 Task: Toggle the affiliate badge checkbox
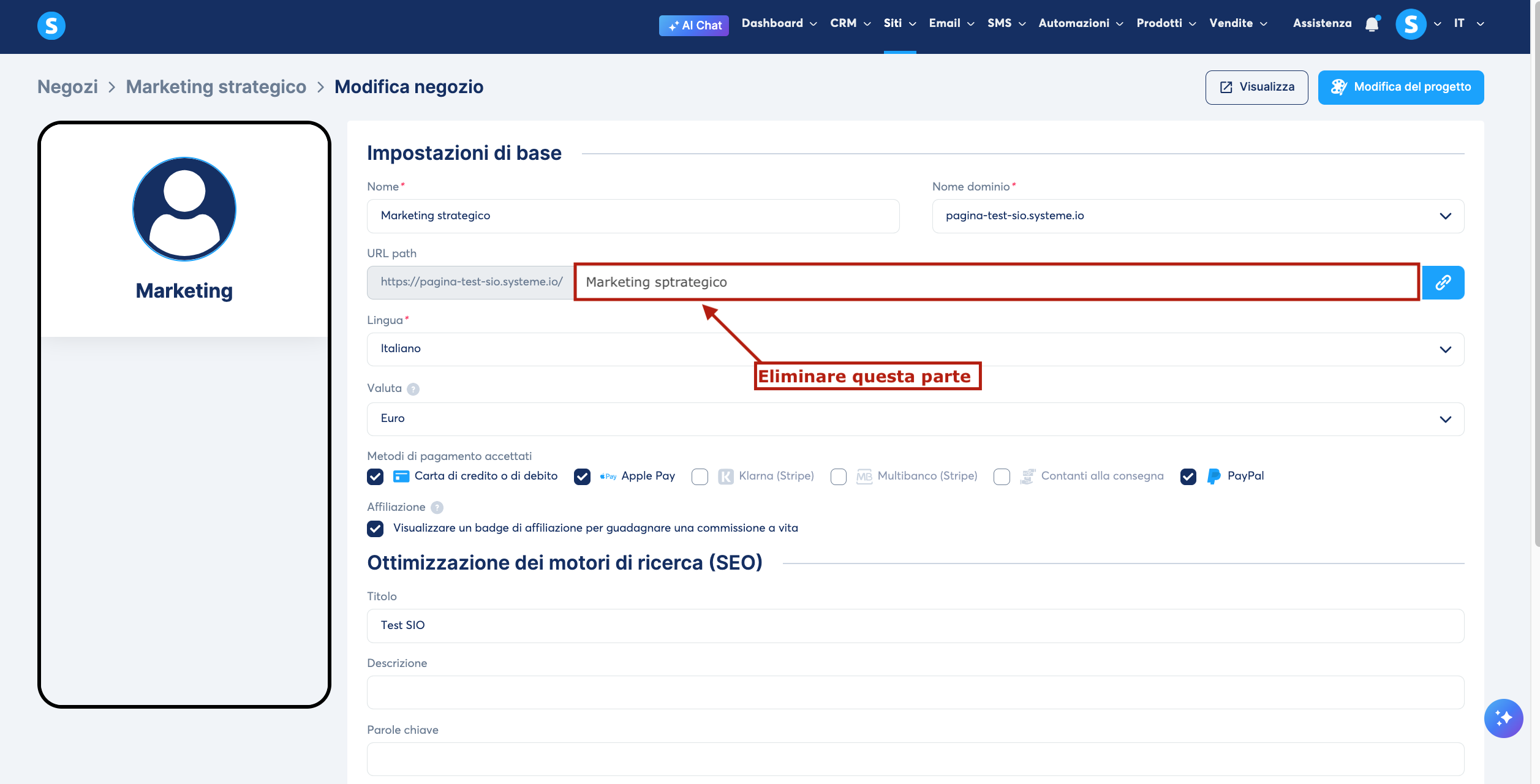(x=376, y=529)
